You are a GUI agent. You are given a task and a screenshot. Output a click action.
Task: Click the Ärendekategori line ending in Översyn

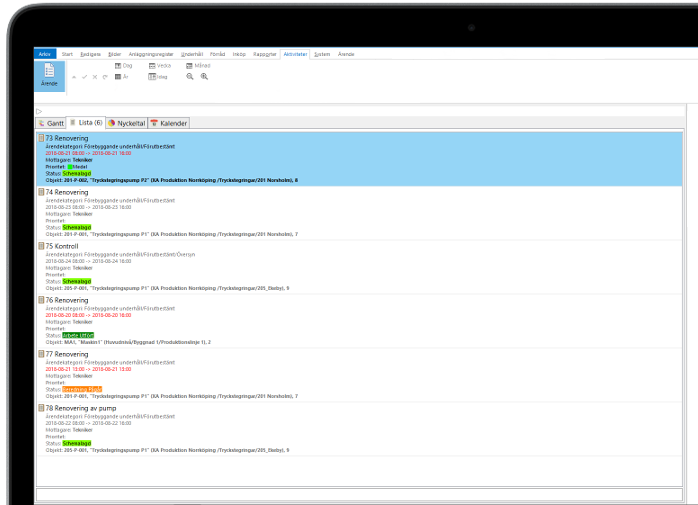point(120,254)
